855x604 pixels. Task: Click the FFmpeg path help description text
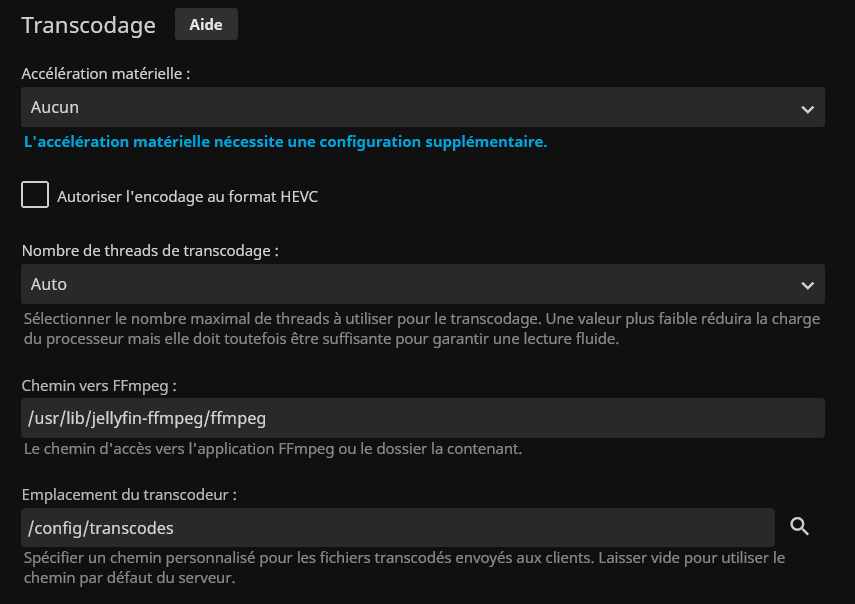(273, 449)
